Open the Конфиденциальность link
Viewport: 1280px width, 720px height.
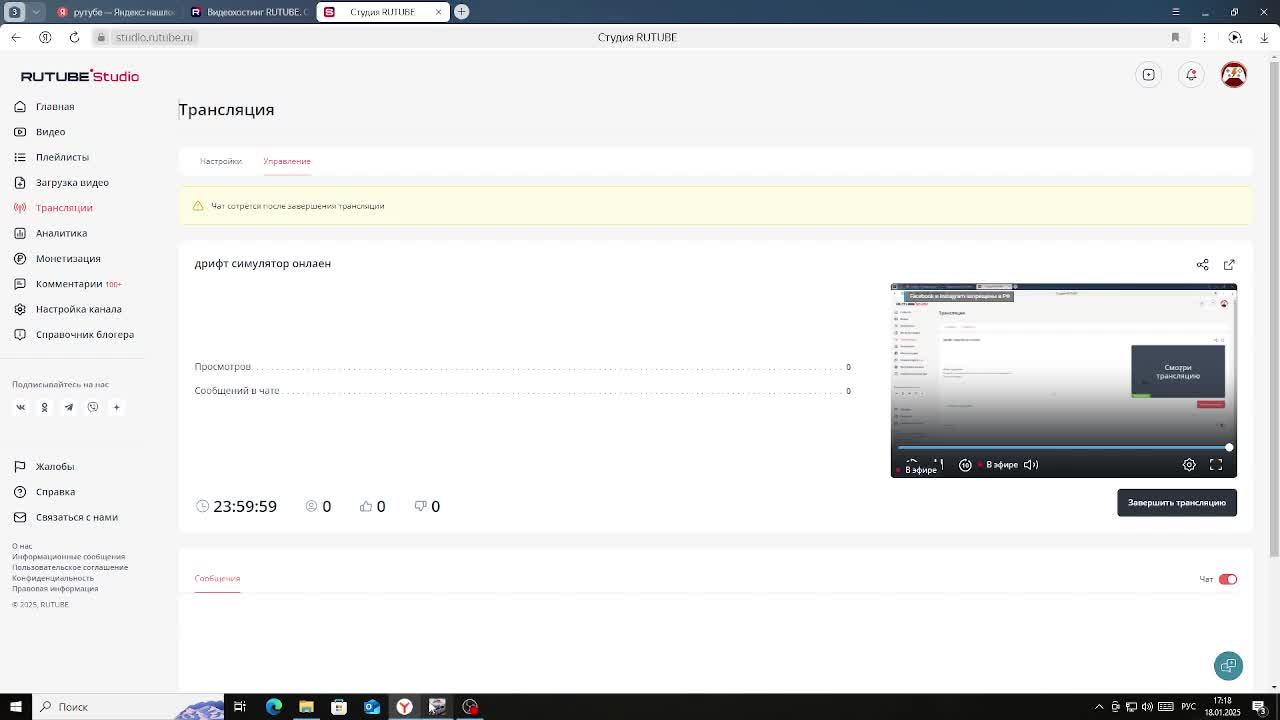click(x=53, y=578)
